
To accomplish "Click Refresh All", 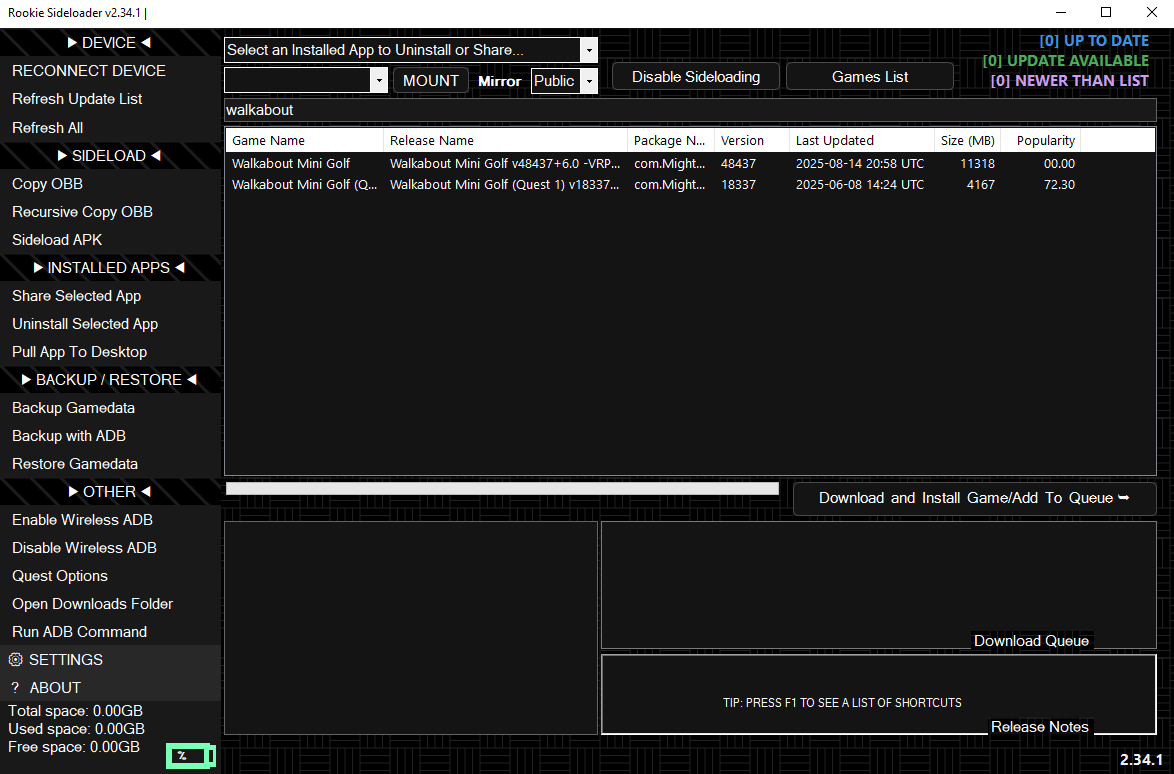I will pos(111,127).
